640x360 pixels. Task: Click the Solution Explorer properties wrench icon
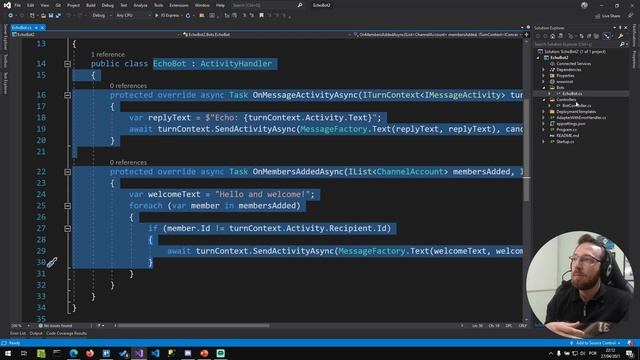pos(620,36)
